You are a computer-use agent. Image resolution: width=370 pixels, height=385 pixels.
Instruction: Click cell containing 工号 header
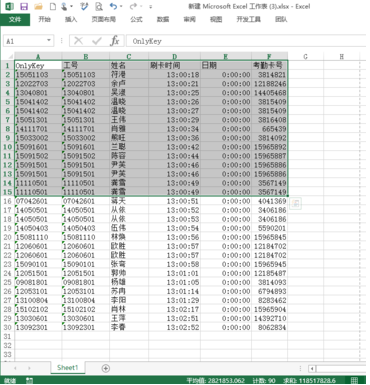[x=86, y=65]
